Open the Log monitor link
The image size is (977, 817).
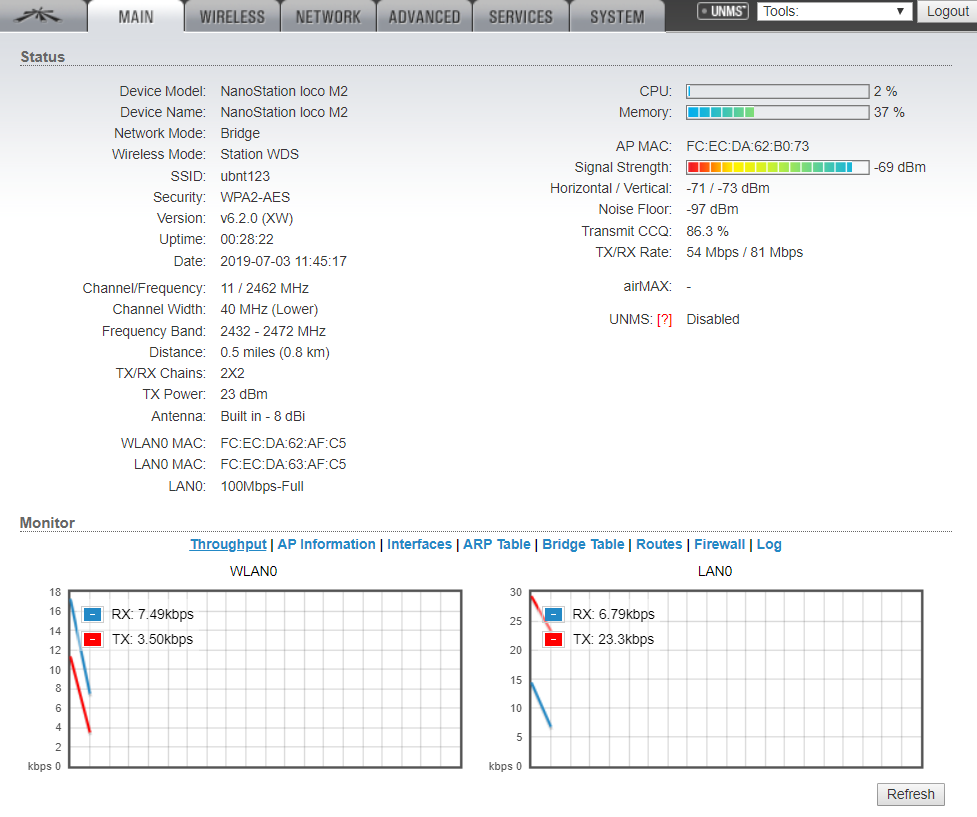click(x=769, y=544)
